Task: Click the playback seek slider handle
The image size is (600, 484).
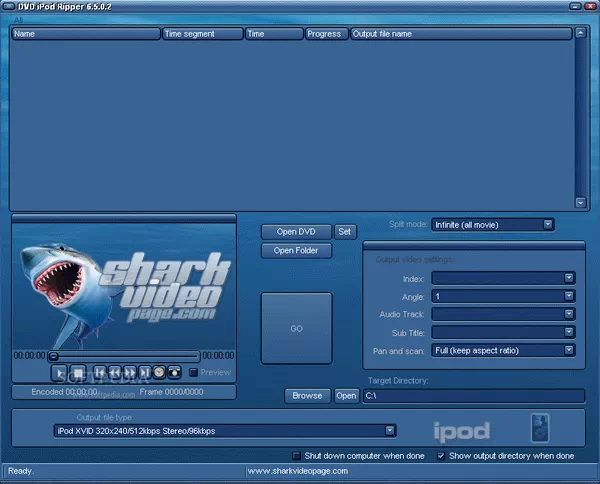Action: coord(54,356)
